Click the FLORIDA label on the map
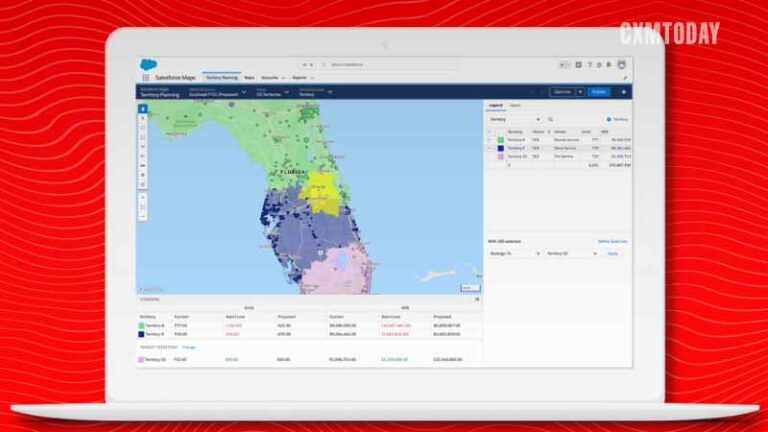 293,172
